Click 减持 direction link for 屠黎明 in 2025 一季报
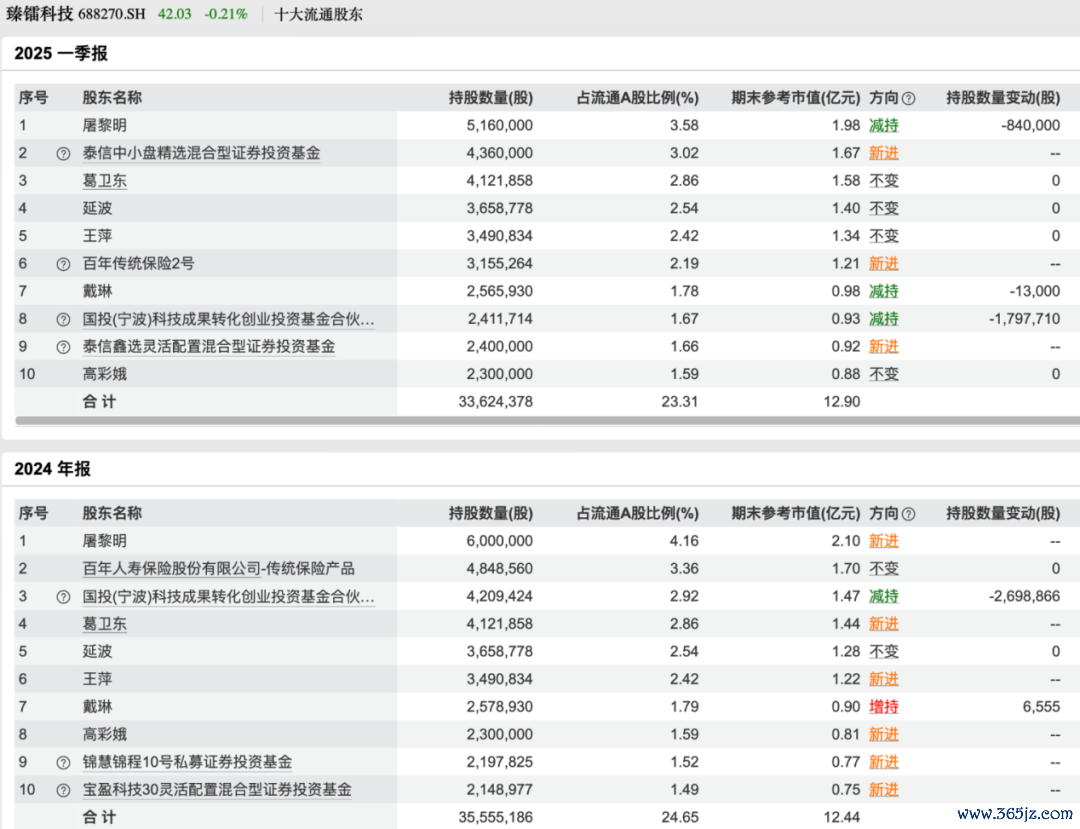Screen dimensions: 1080x829 883,126
